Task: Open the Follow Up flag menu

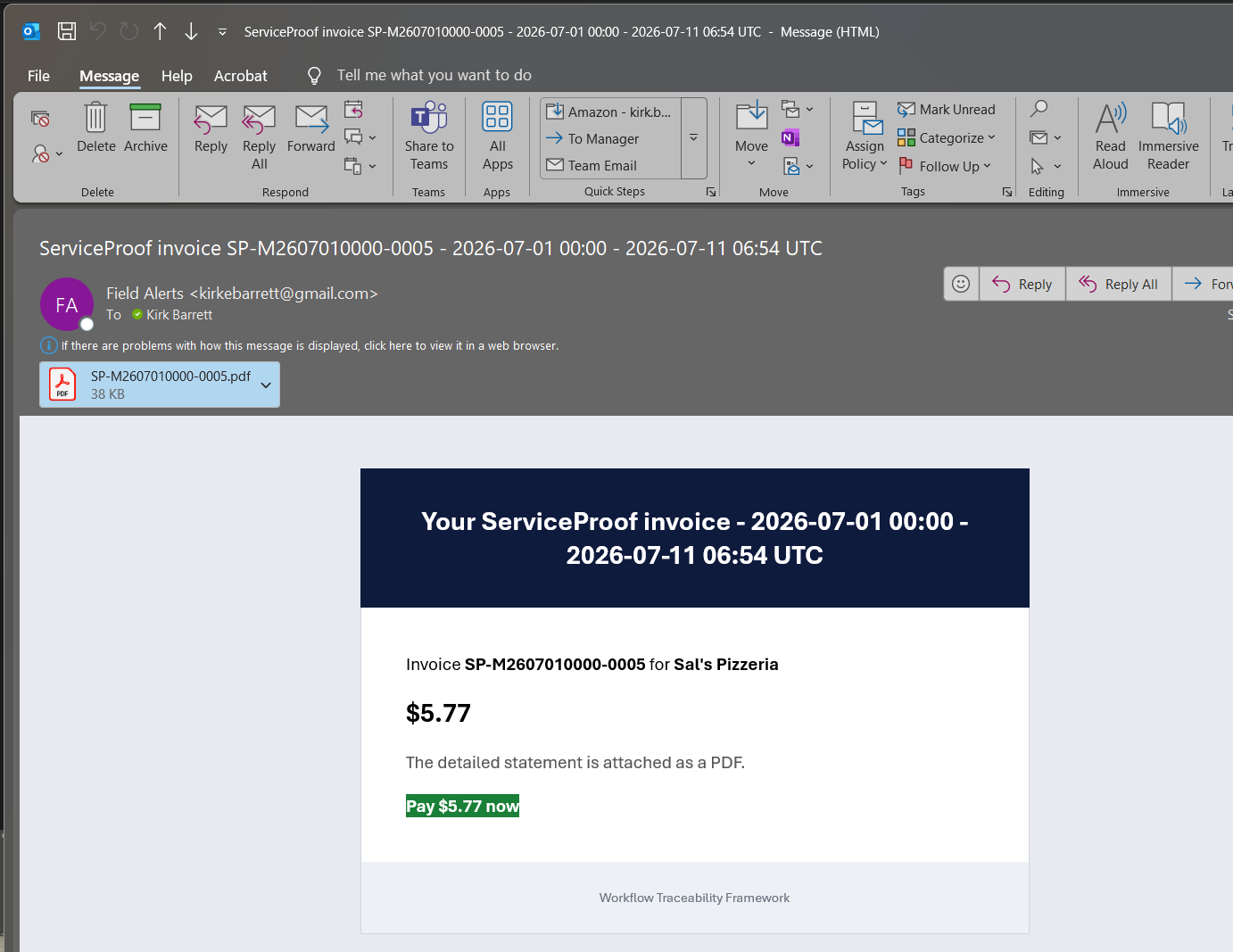Action: [x=945, y=166]
